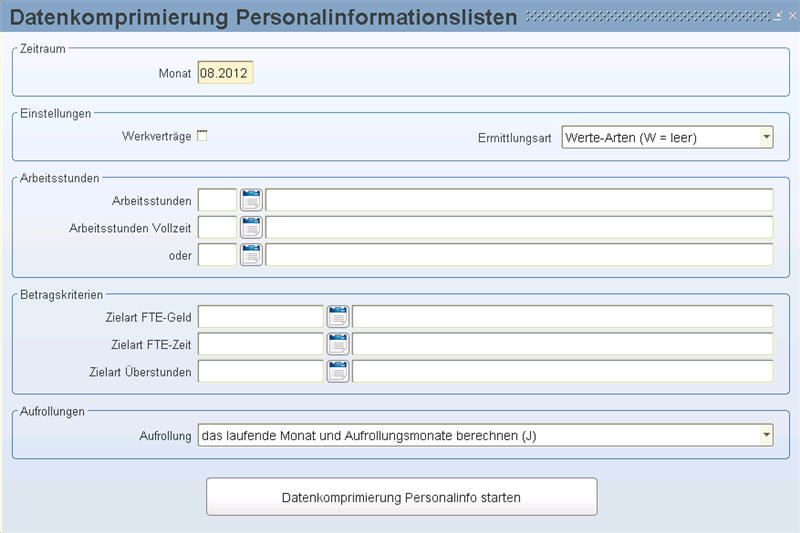Image resolution: width=800 pixels, height=533 pixels.
Task: Click the Zielart FTE-Geld input field
Action: click(x=261, y=317)
